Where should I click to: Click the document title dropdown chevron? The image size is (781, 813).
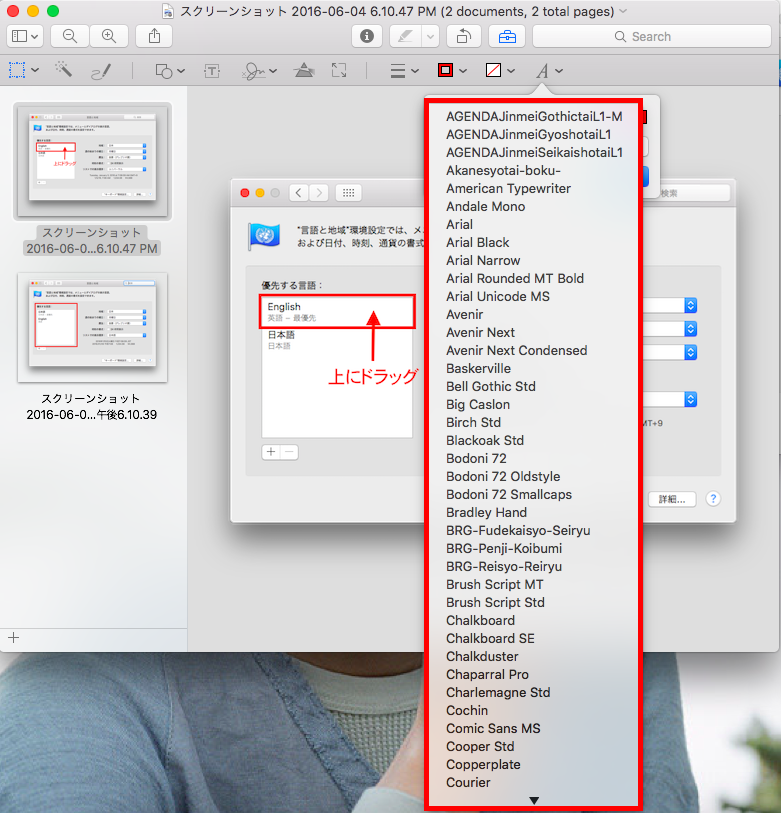(623, 11)
